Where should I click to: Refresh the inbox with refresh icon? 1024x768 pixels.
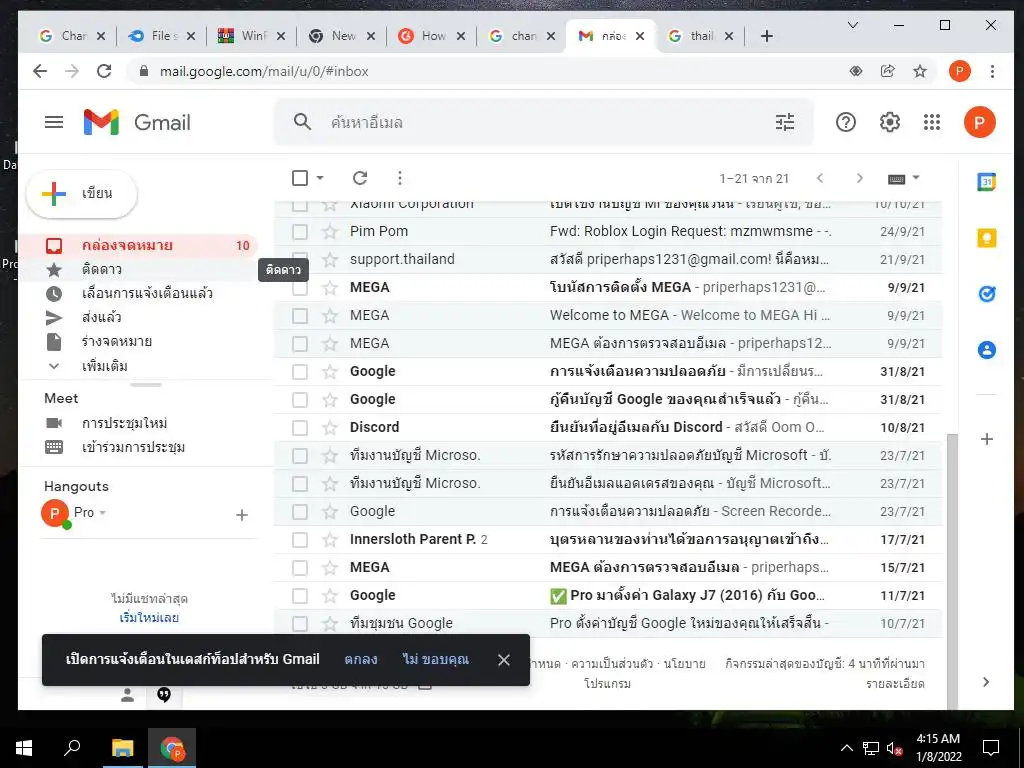point(360,178)
